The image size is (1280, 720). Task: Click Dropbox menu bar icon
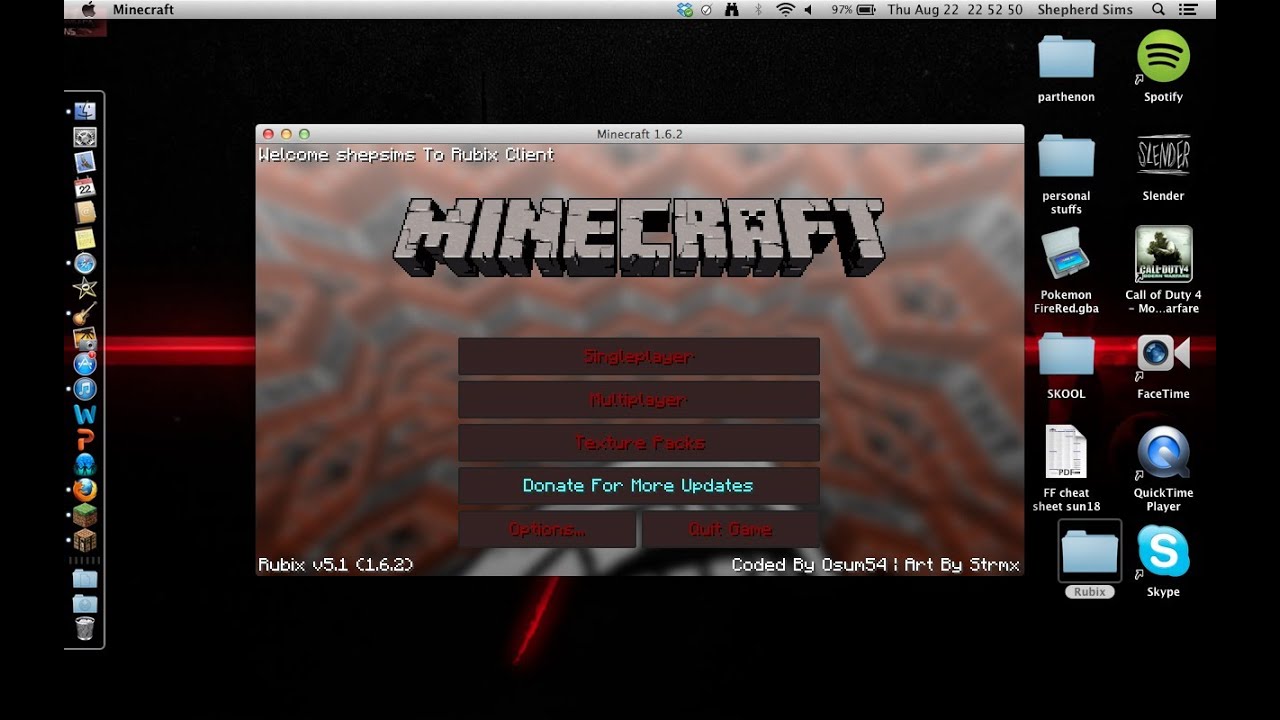(x=685, y=10)
